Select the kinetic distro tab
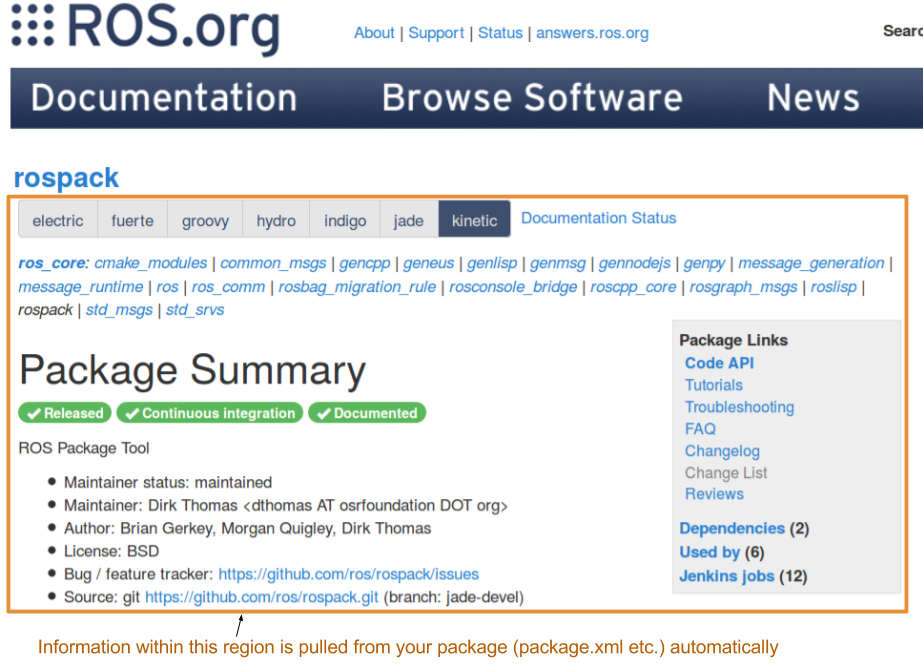This screenshot has height=668, width=923. [474, 220]
